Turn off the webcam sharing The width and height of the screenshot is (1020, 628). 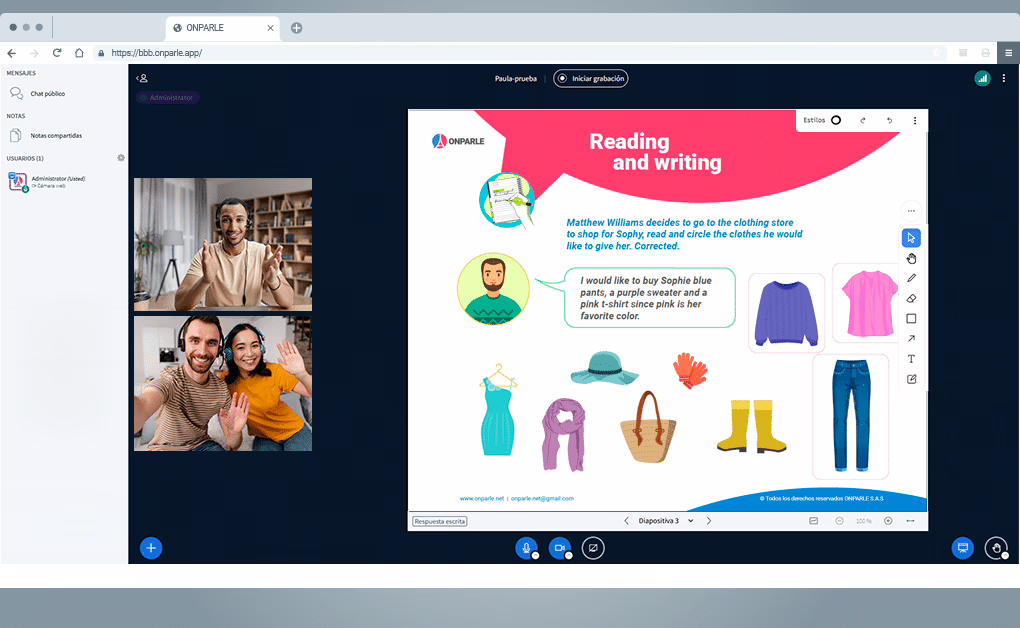point(560,548)
